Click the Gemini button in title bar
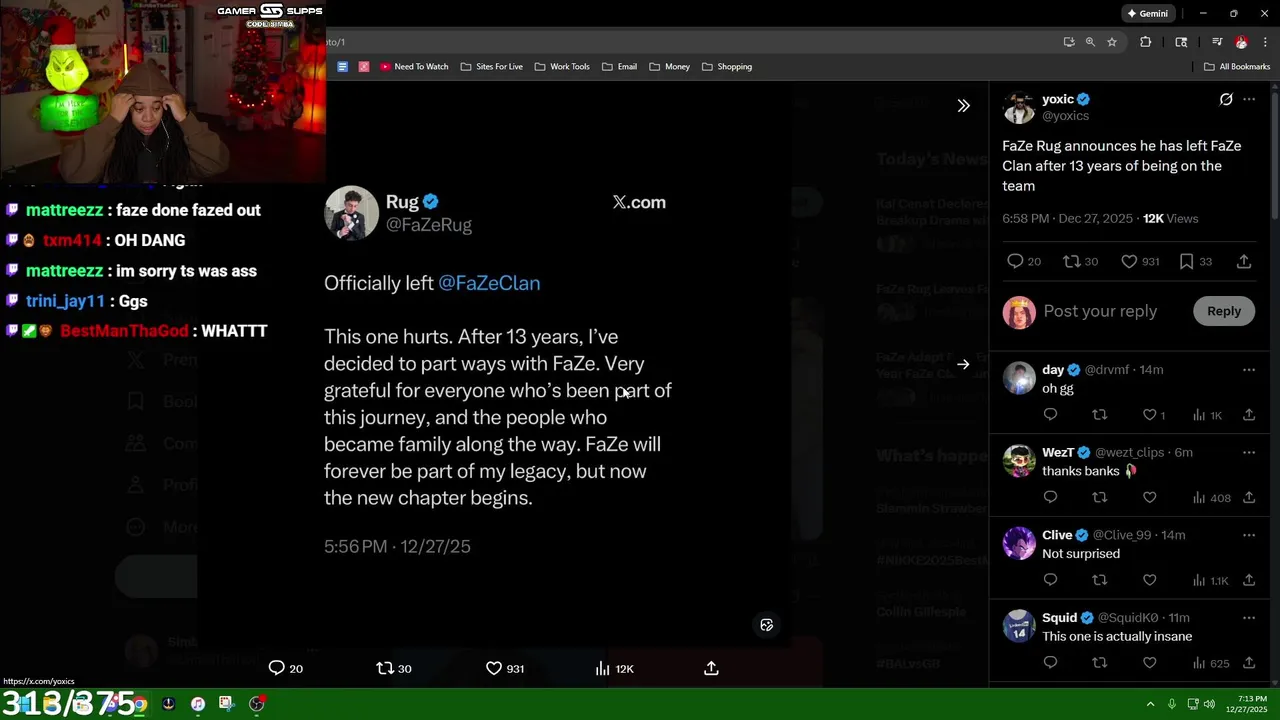 point(1147,14)
